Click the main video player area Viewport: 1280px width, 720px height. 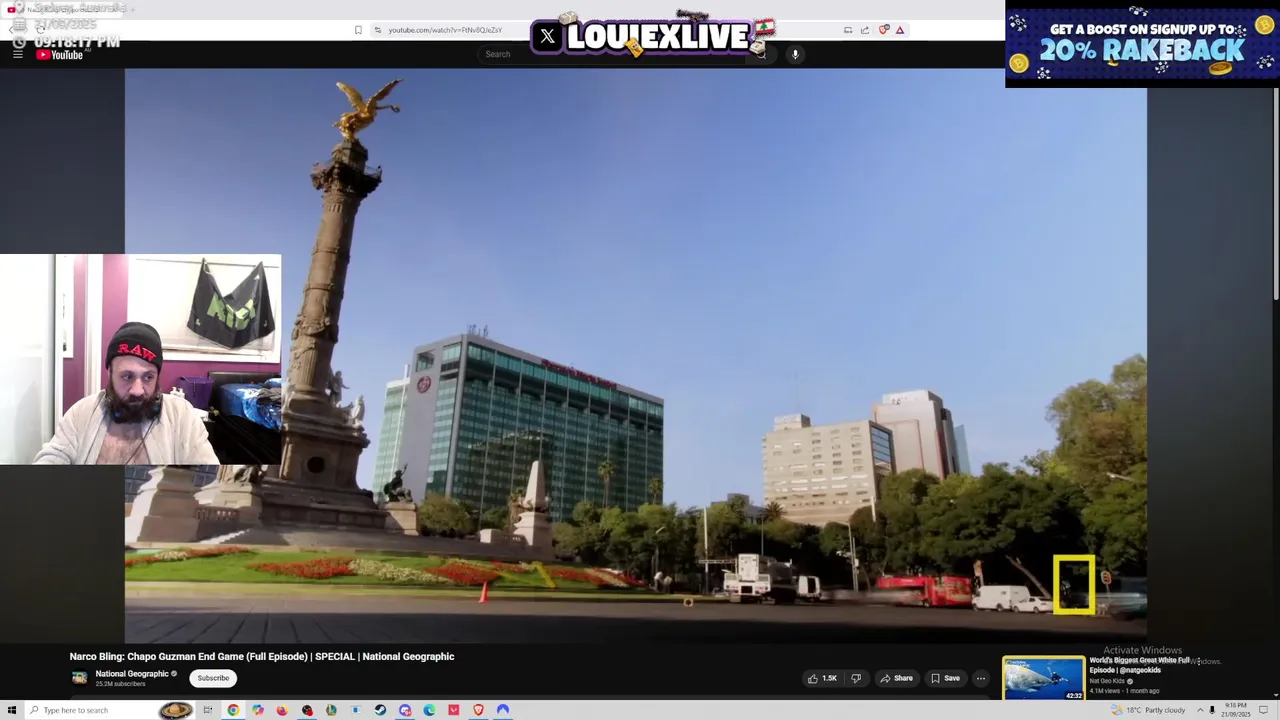click(636, 355)
